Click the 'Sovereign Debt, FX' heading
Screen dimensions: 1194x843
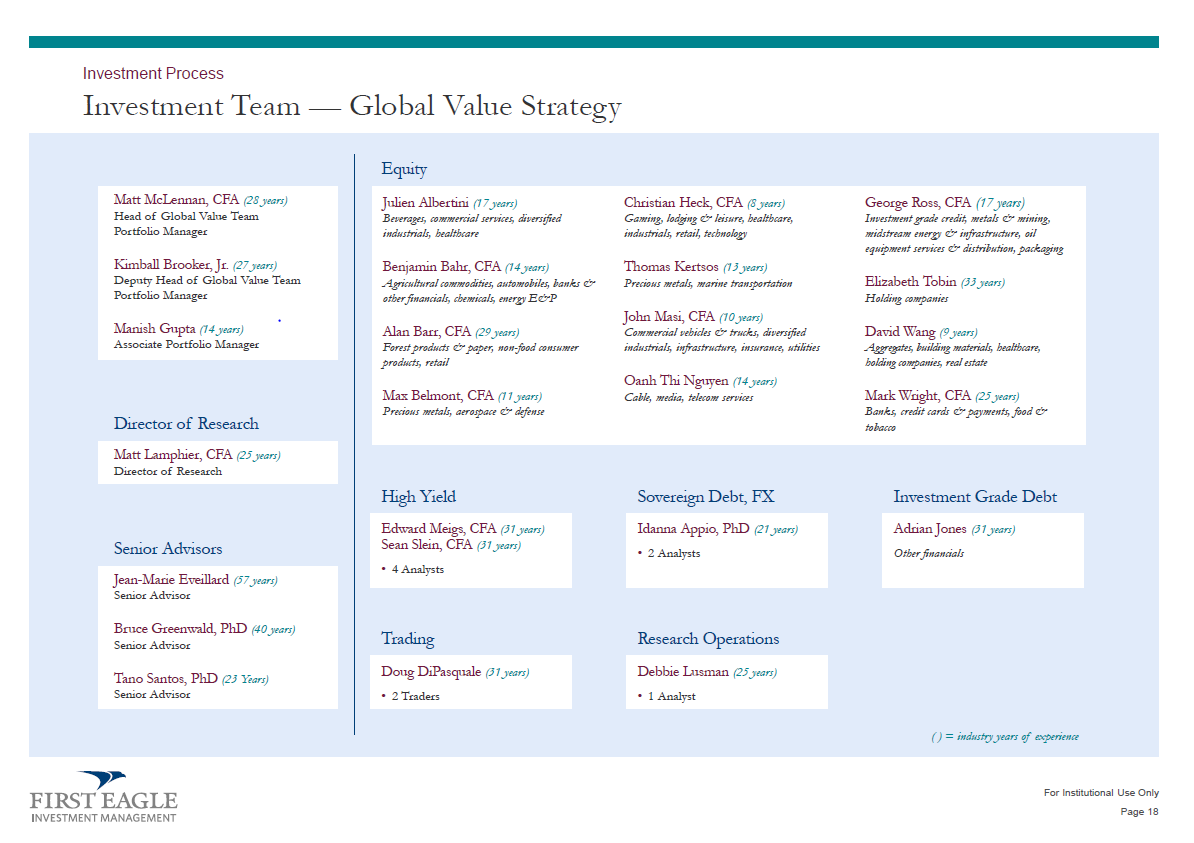[x=706, y=497]
